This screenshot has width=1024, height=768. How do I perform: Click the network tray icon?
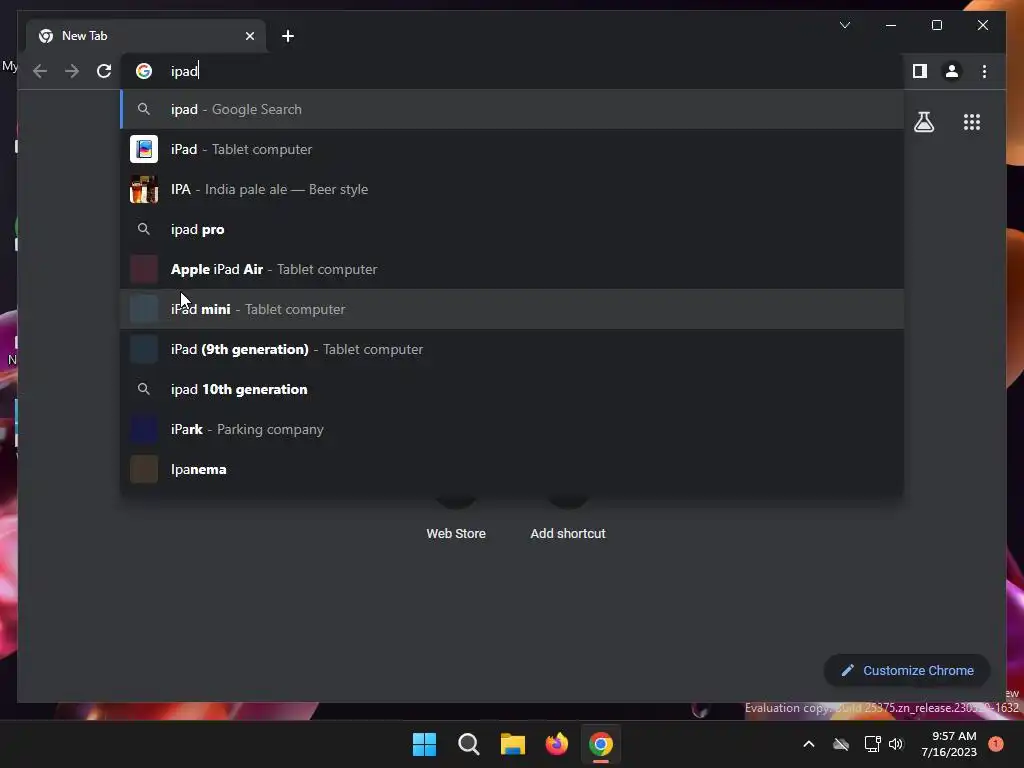click(x=872, y=744)
